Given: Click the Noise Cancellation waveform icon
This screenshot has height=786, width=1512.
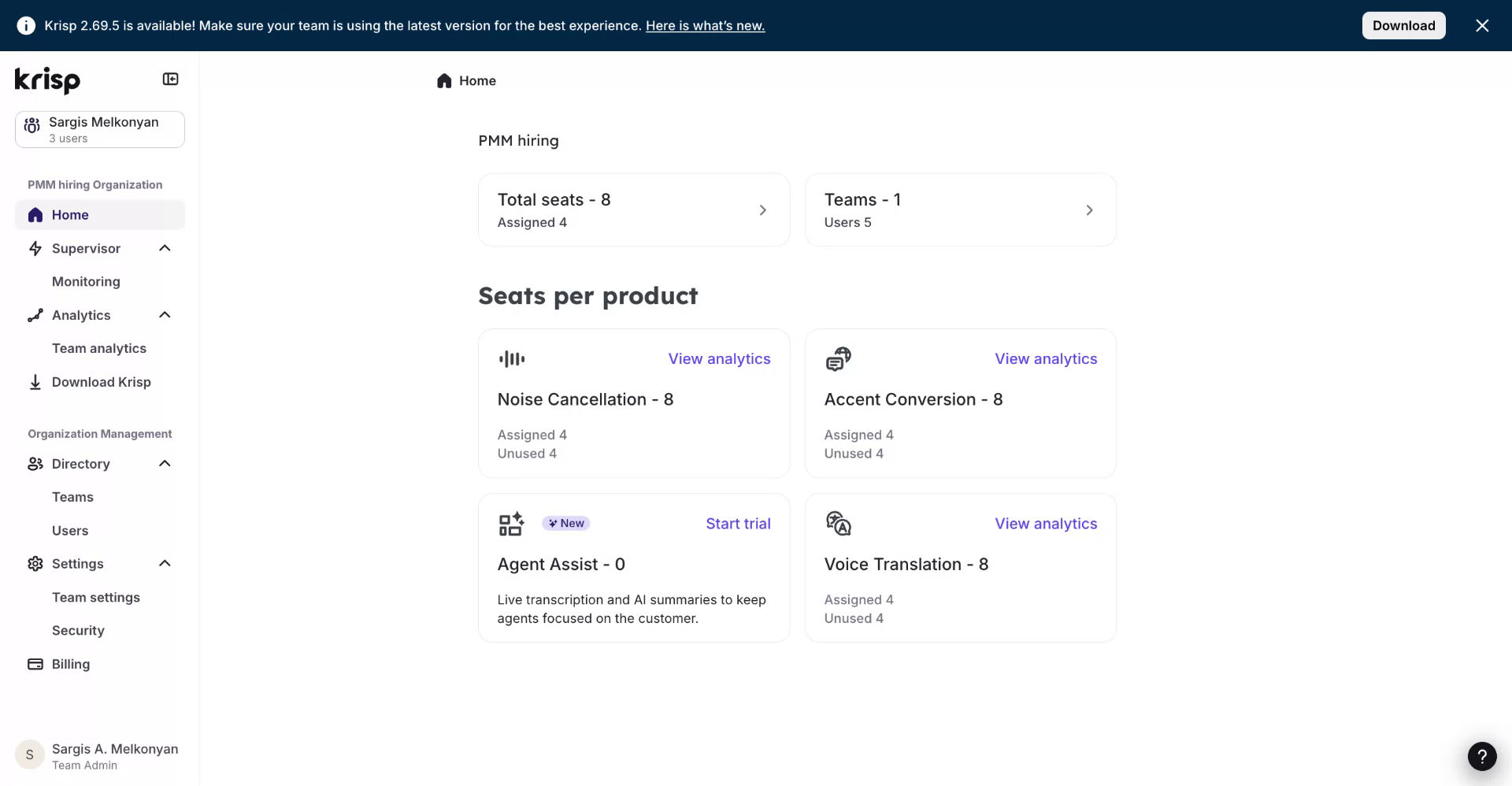Looking at the screenshot, I should (x=511, y=358).
